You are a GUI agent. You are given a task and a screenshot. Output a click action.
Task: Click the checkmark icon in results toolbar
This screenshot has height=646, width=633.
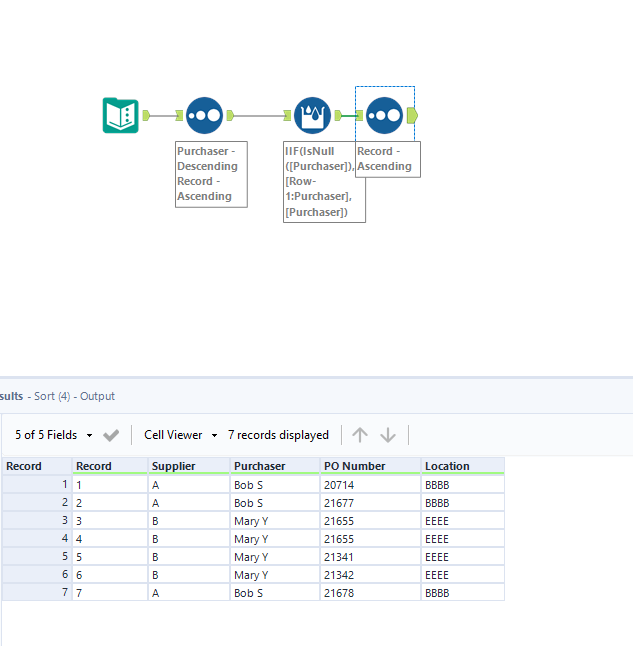(111, 435)
